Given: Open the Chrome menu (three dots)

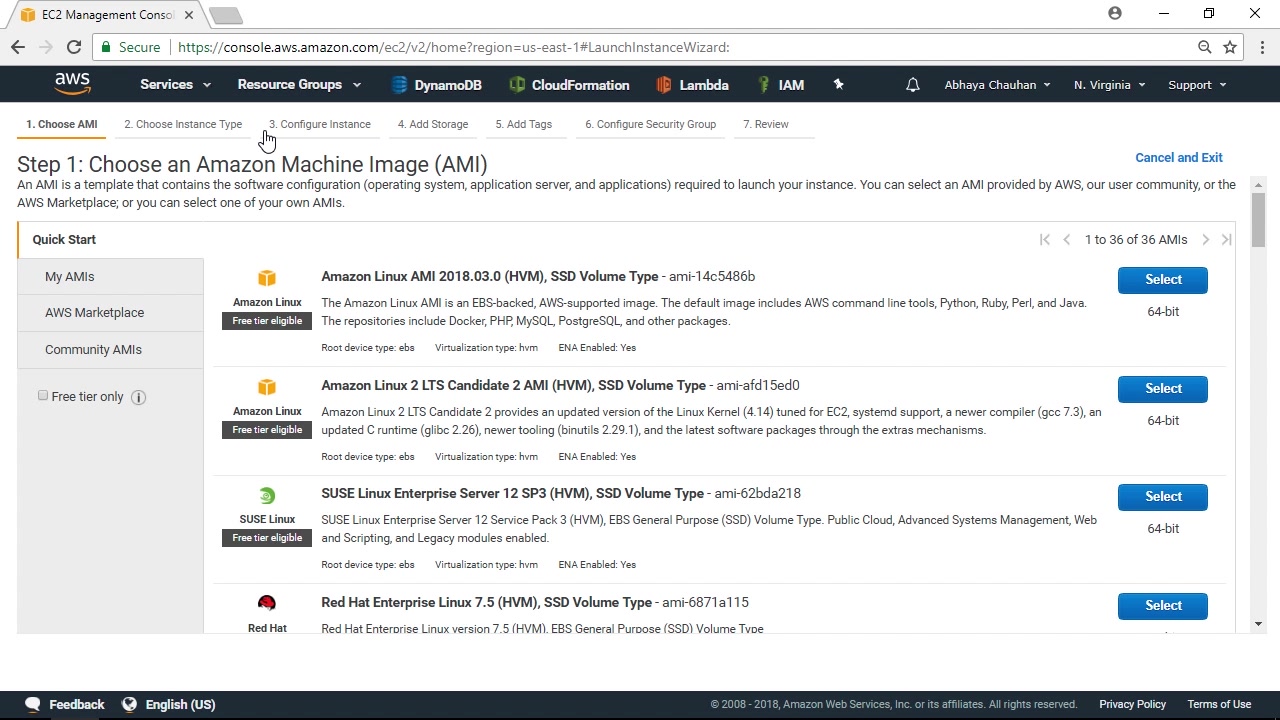Looking at the screenshot, I should tap(1263, 47).
